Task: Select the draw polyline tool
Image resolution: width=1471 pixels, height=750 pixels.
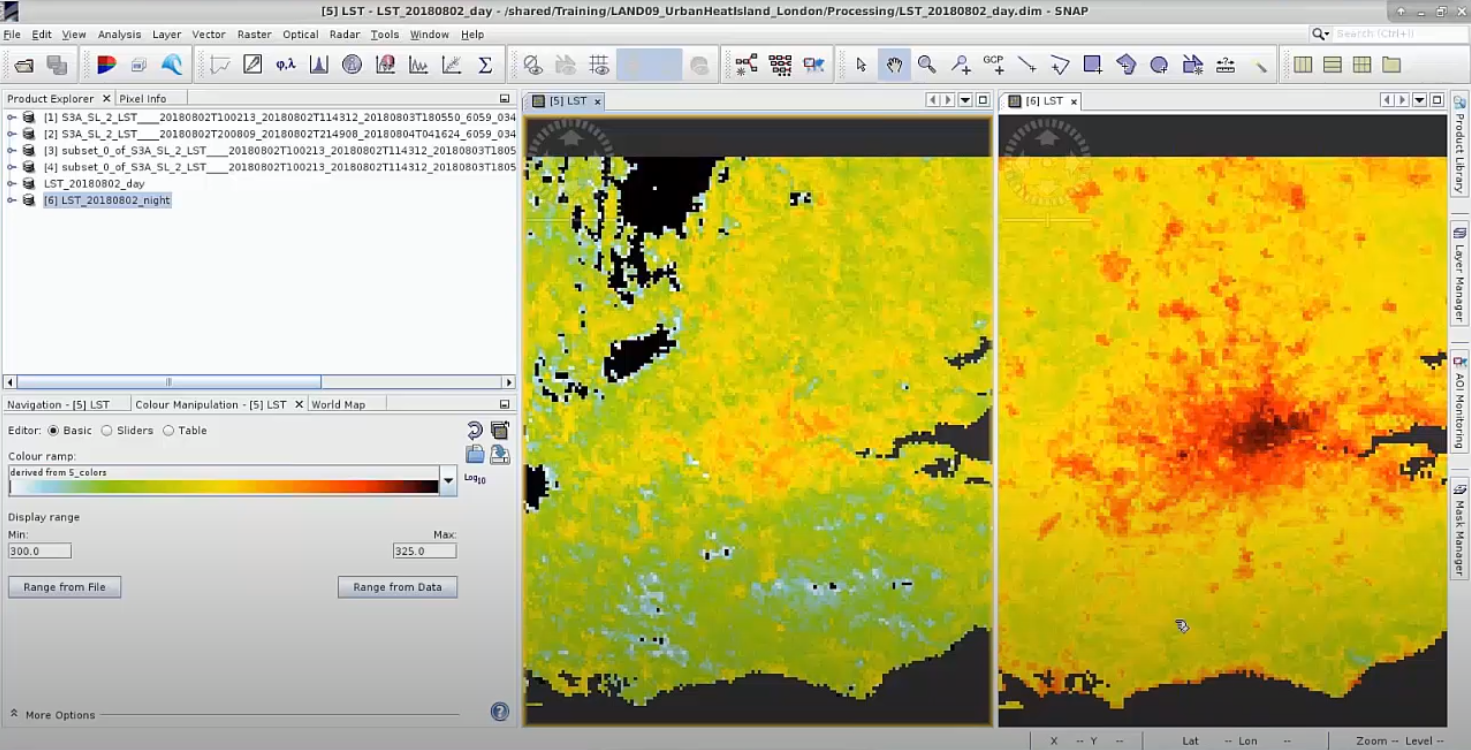Action: [x=1059, y=65]
